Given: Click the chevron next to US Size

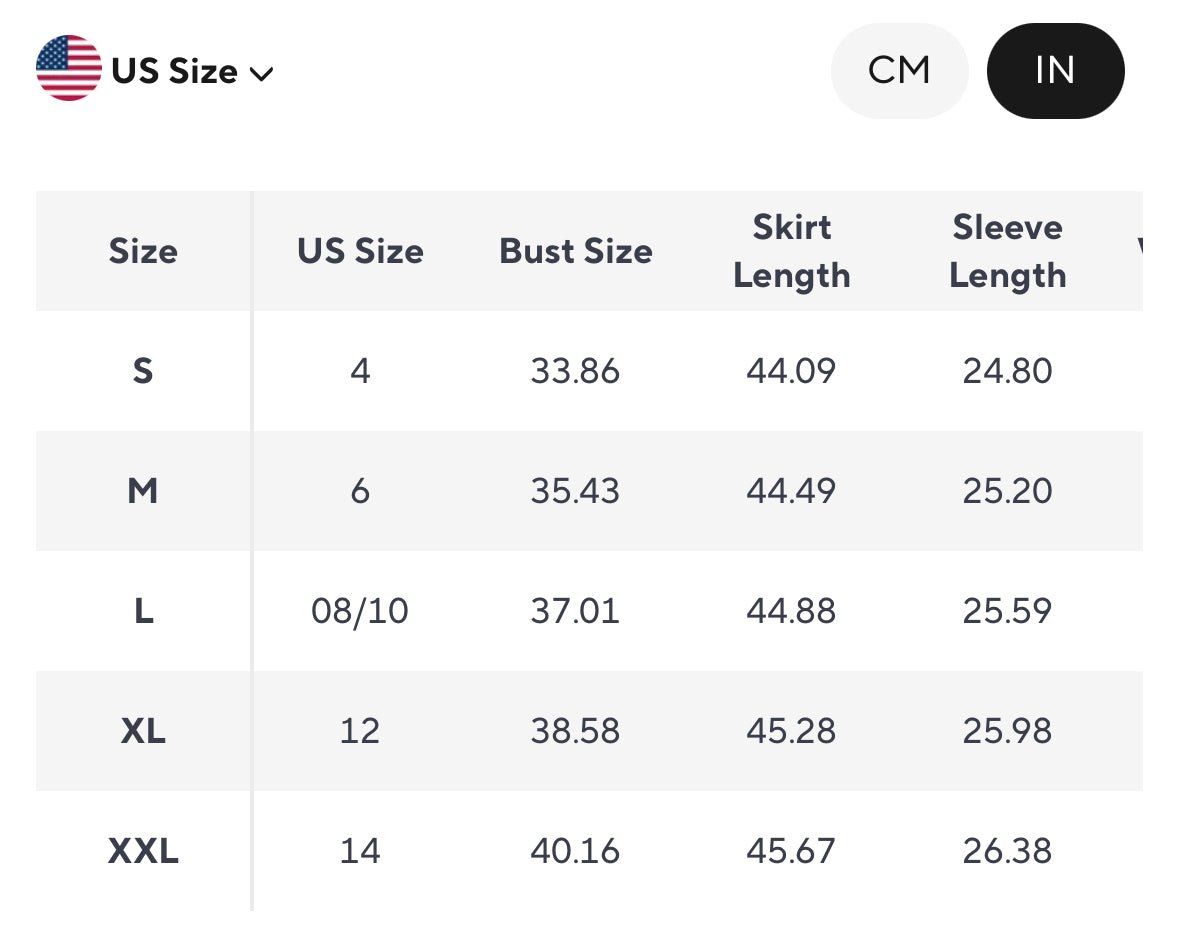Looking at the screenshot, I should (x=261, y=74).
